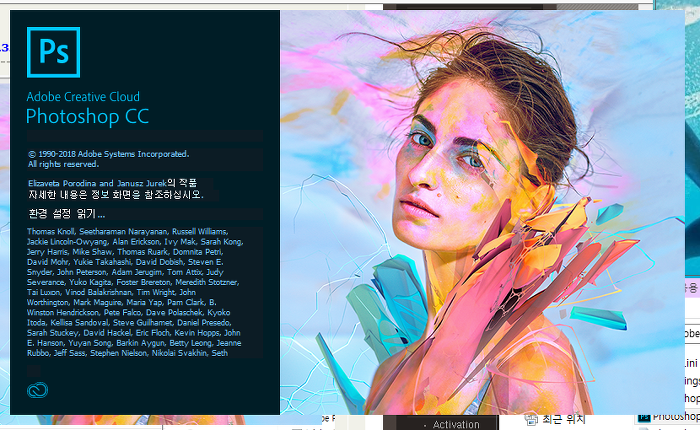
Task: Click the '자세한 내용은 정보 화면을 참조하십시오.' text
Action: (x=116, y=195)
